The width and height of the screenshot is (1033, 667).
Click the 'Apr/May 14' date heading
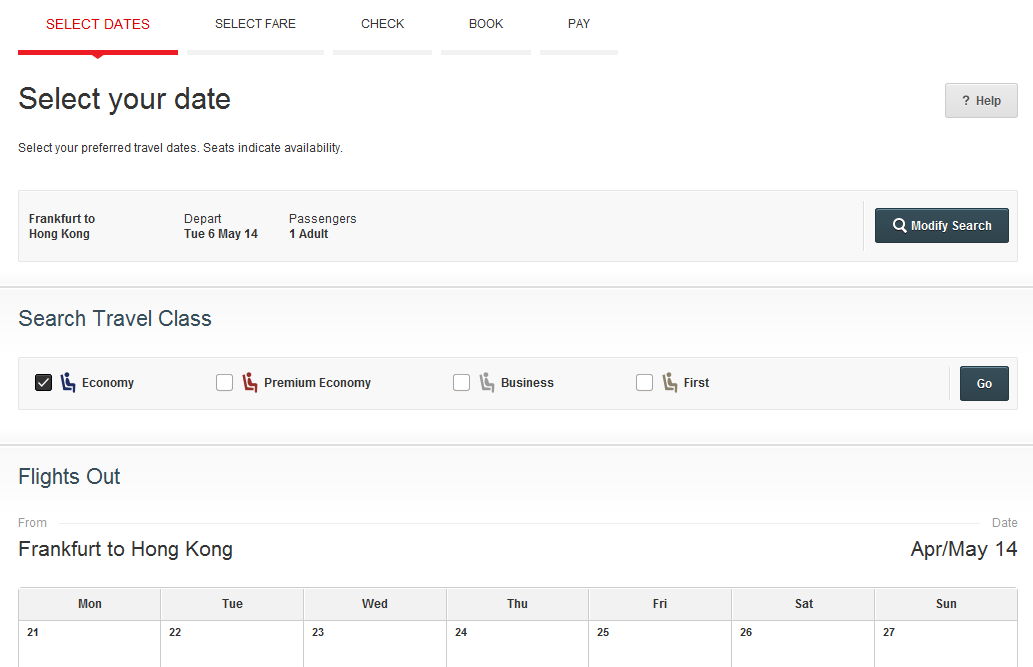[964, 549]
